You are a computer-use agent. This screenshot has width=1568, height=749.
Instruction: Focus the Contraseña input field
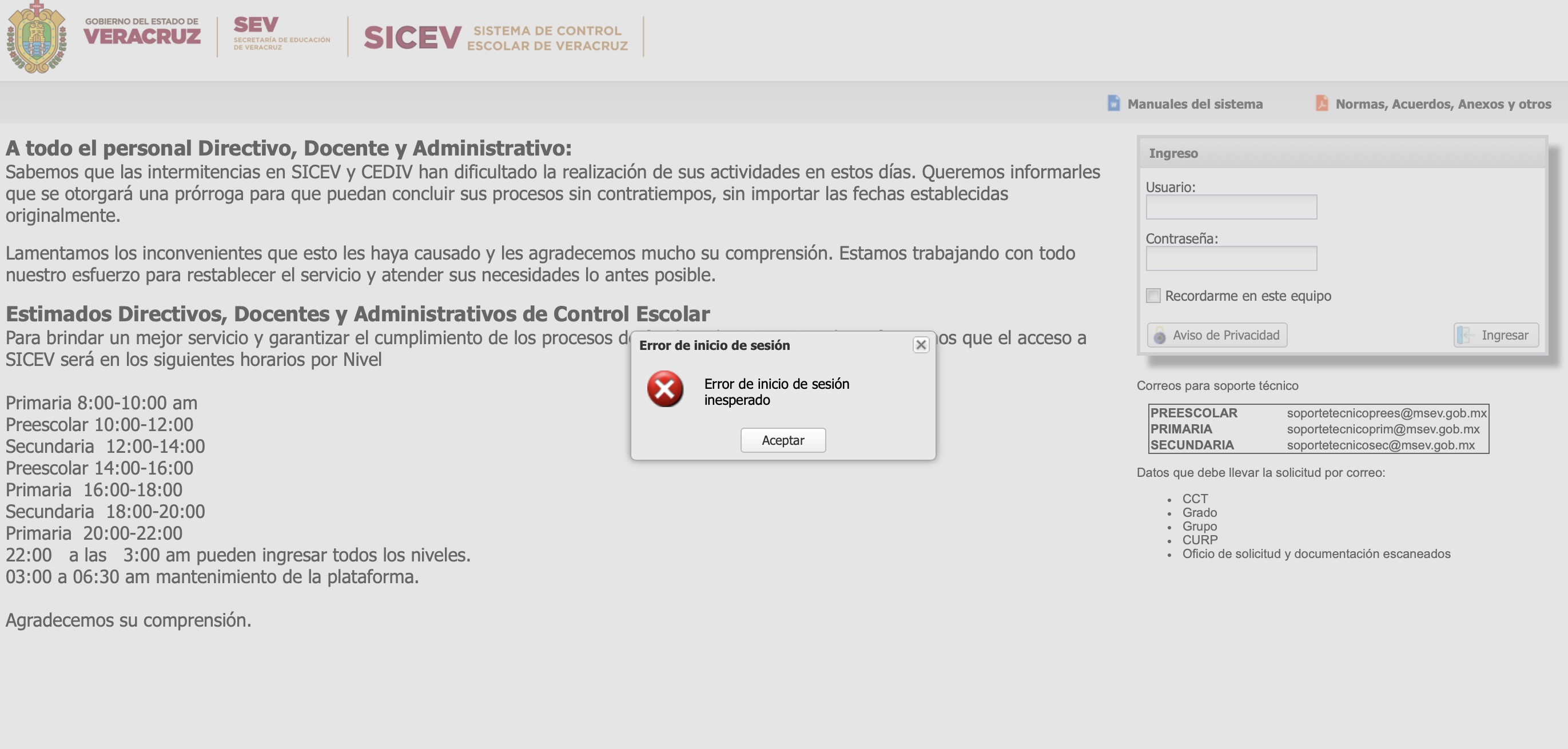(x=1231, y=258)
